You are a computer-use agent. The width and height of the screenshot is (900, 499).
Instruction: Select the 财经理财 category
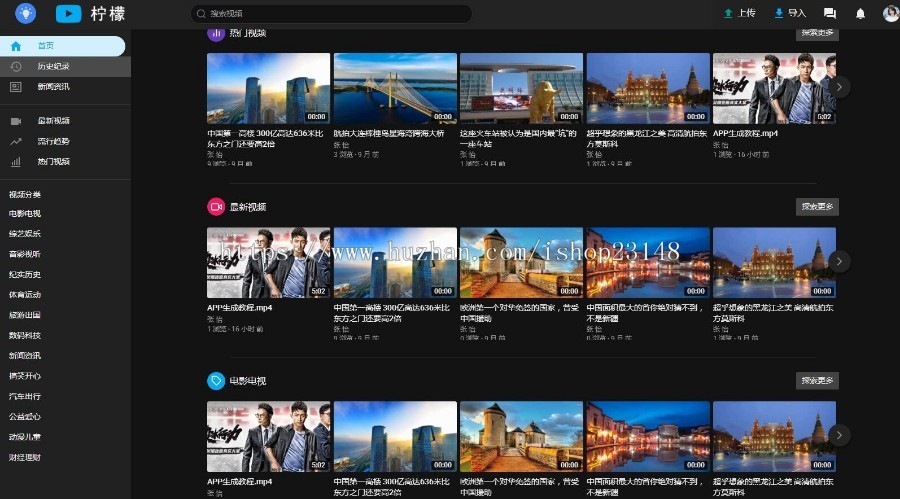pos(25,457)
